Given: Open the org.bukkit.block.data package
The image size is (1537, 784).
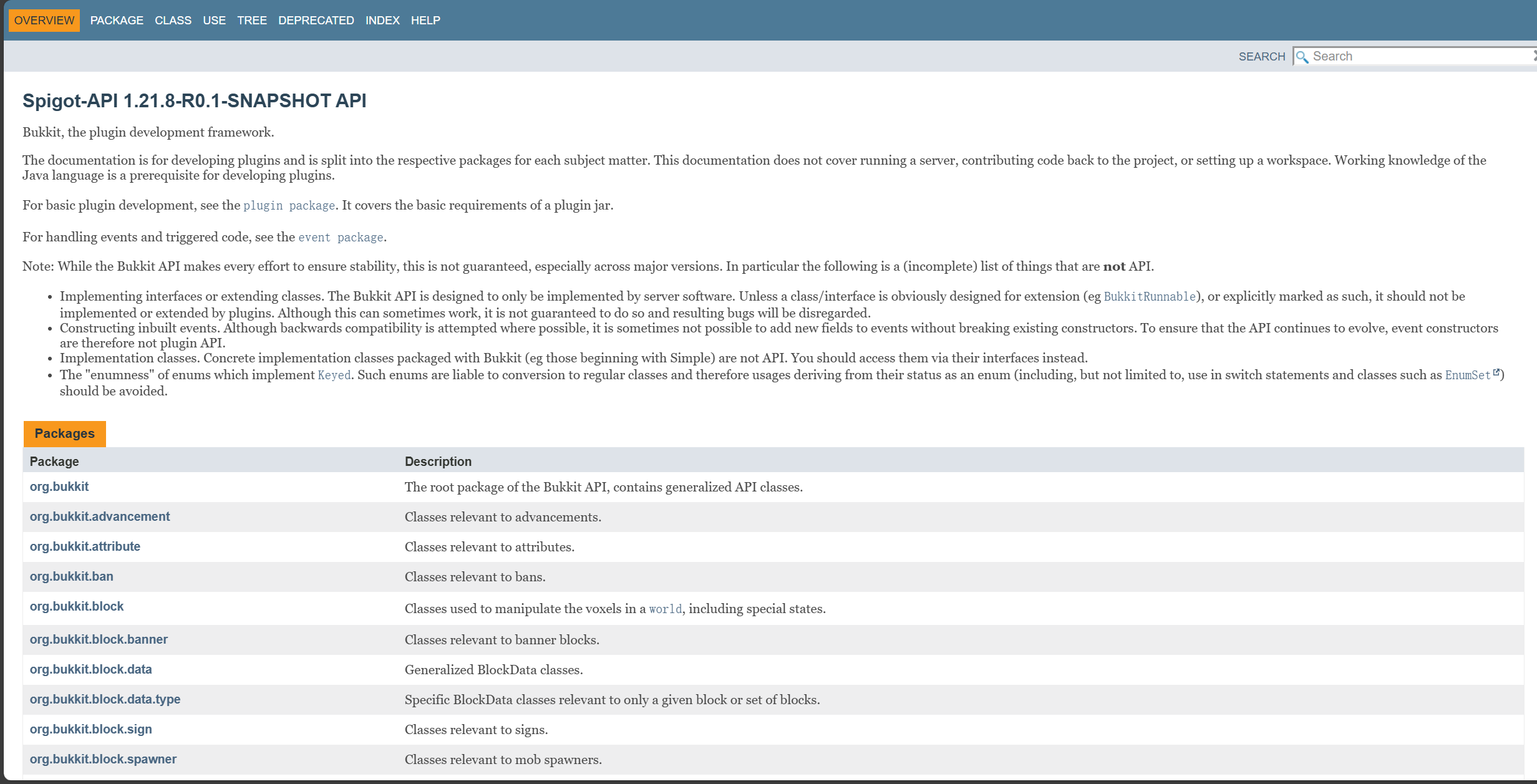Looking at the screenshot, I should tap(91, 669).
